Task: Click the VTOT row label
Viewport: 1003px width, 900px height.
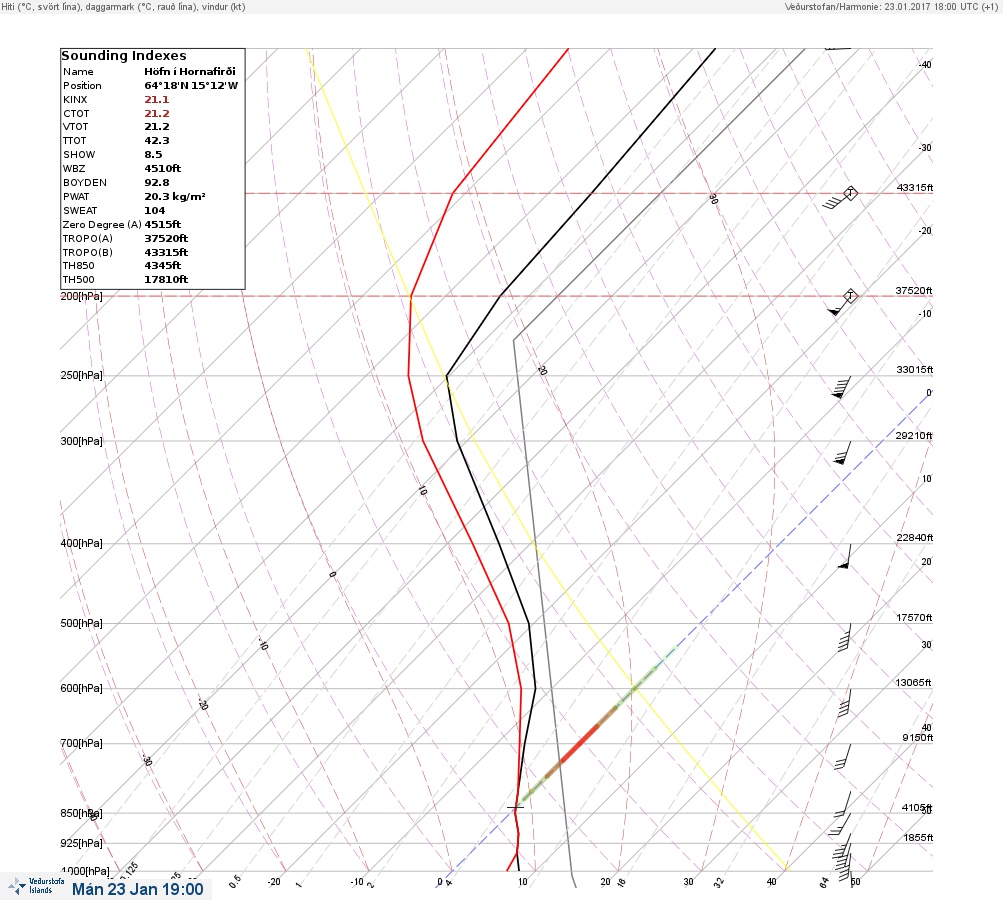Action: tap(75, 127)
